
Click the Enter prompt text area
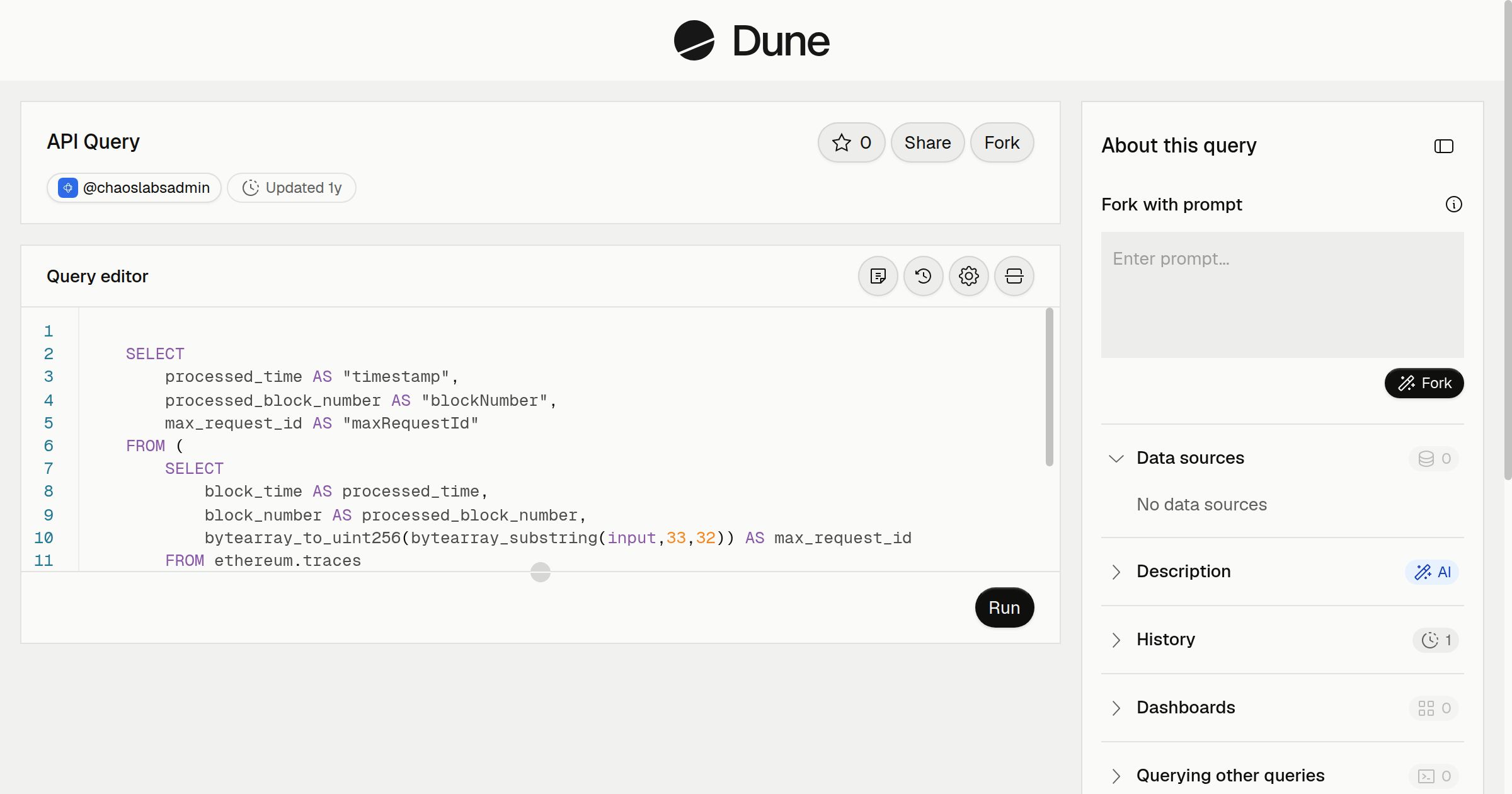pos(1282,295)
